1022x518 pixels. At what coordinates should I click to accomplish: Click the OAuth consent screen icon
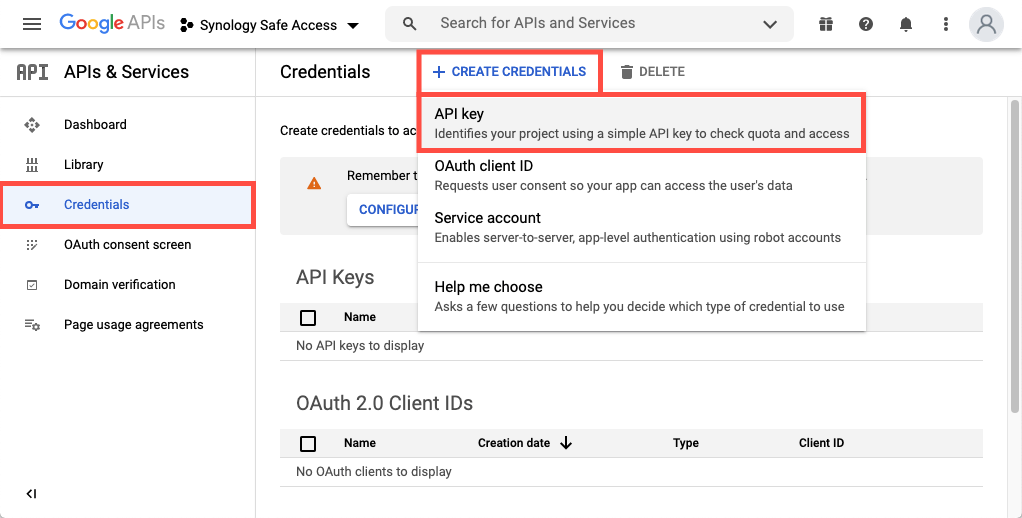32,245
